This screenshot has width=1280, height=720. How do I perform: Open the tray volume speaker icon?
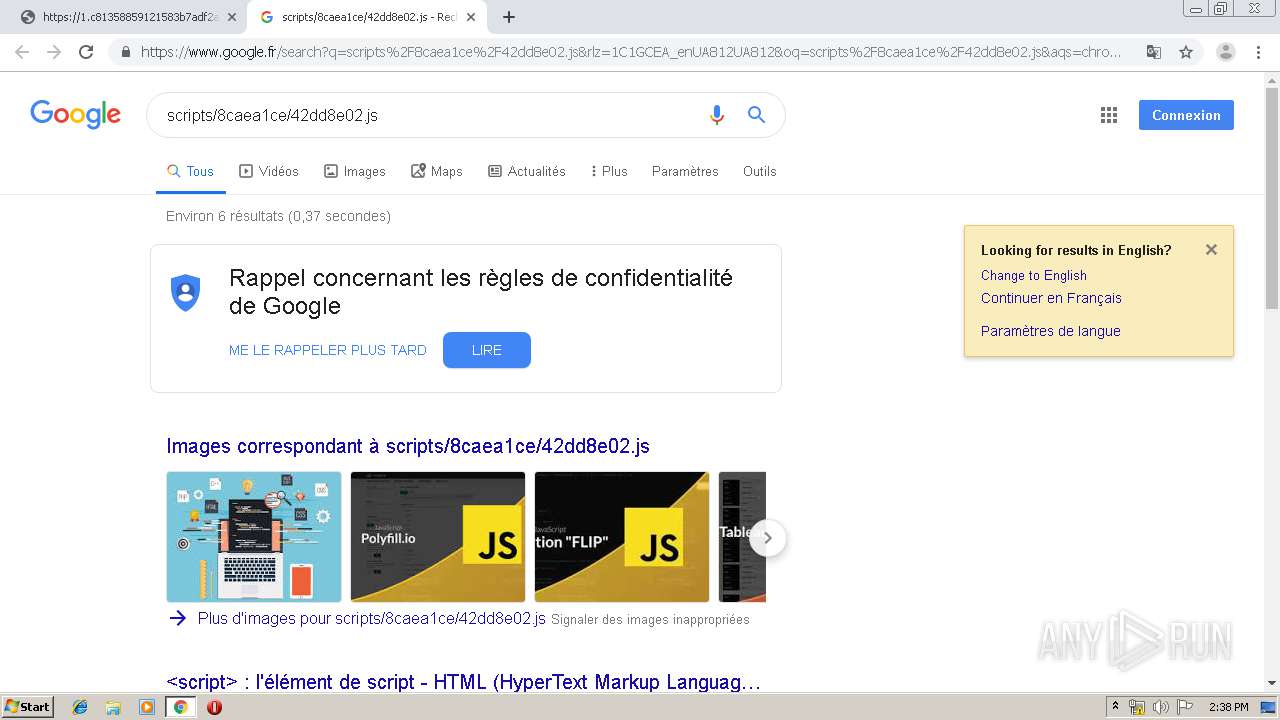tap(1160, 707)
